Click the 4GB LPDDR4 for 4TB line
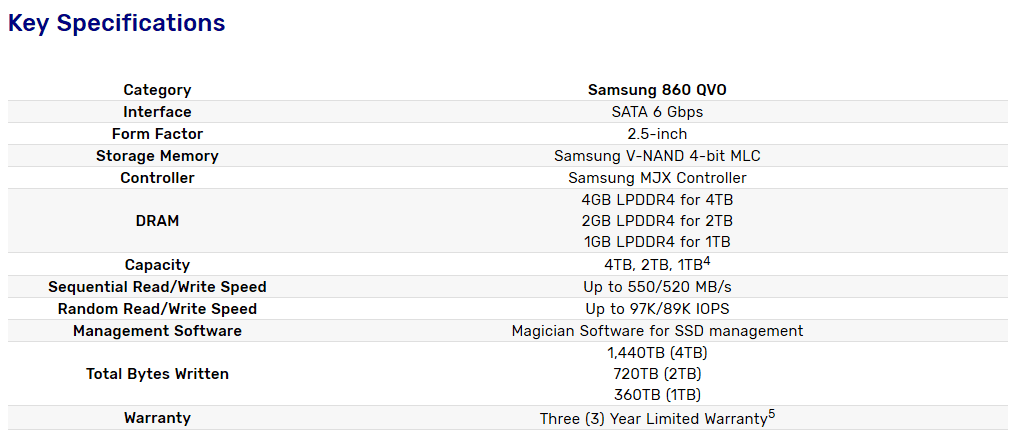The image size is (1018, 442). pos(657,200)
